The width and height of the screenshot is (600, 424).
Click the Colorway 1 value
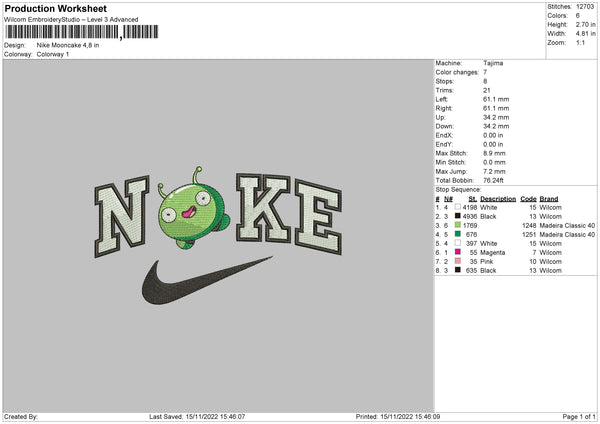coord(53,54)
